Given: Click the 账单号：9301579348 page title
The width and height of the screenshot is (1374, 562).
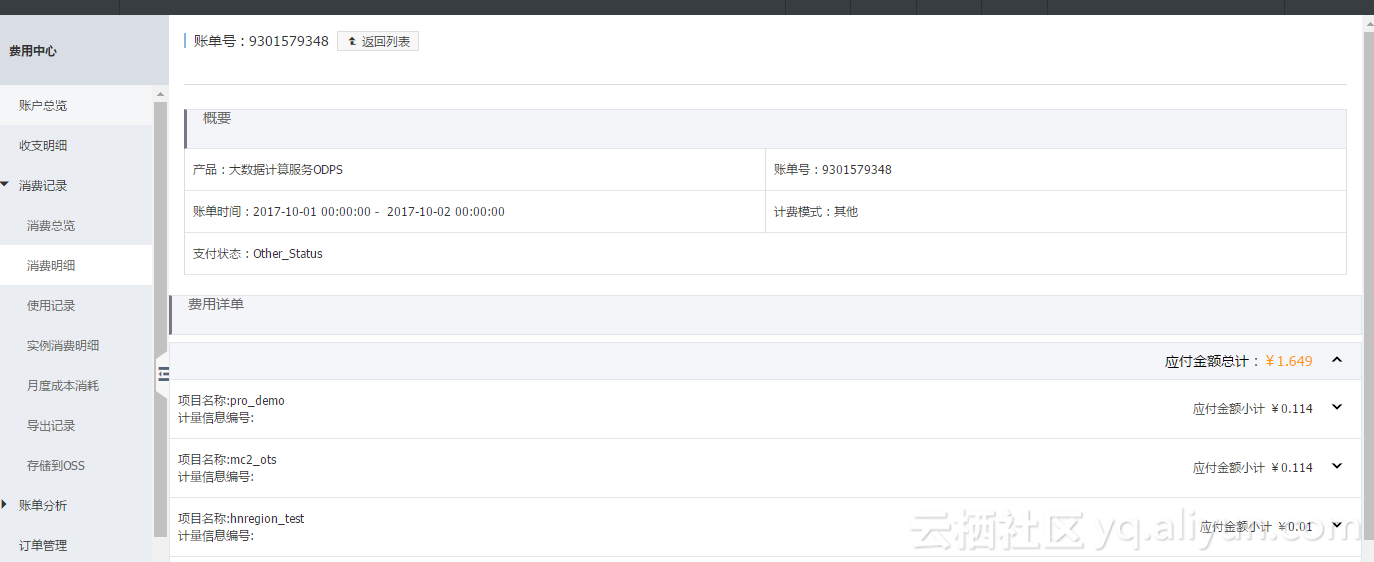Looking at the screenshot, I should [261, 41].
